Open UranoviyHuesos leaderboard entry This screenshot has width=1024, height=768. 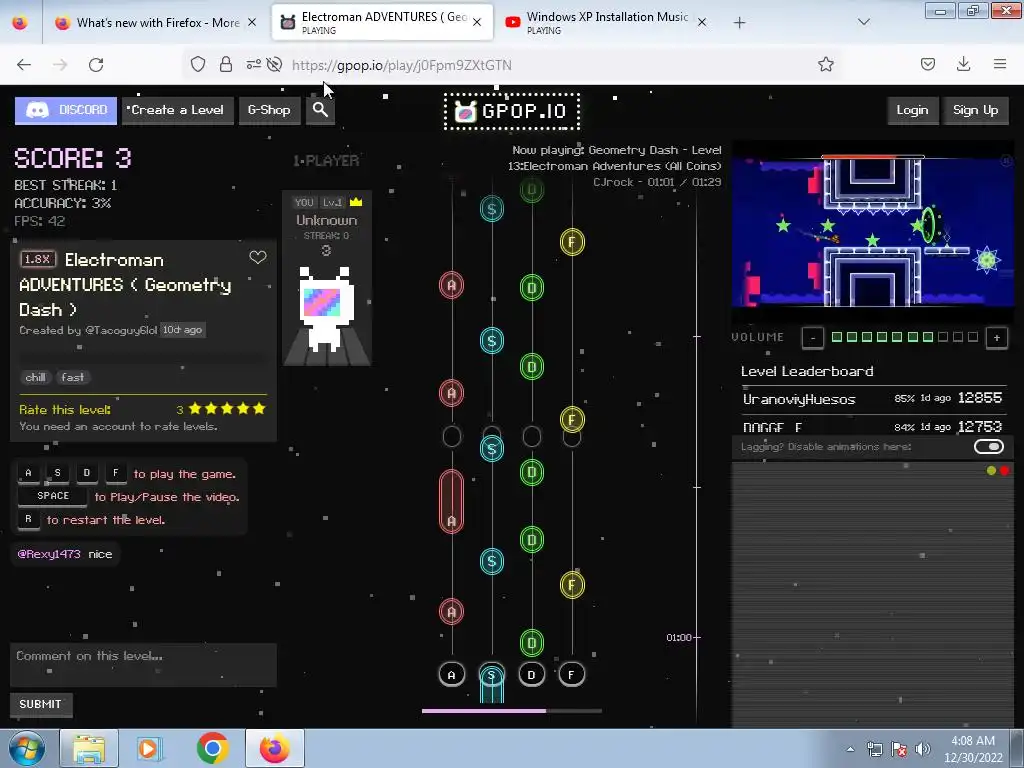click(x=872, y=398)
